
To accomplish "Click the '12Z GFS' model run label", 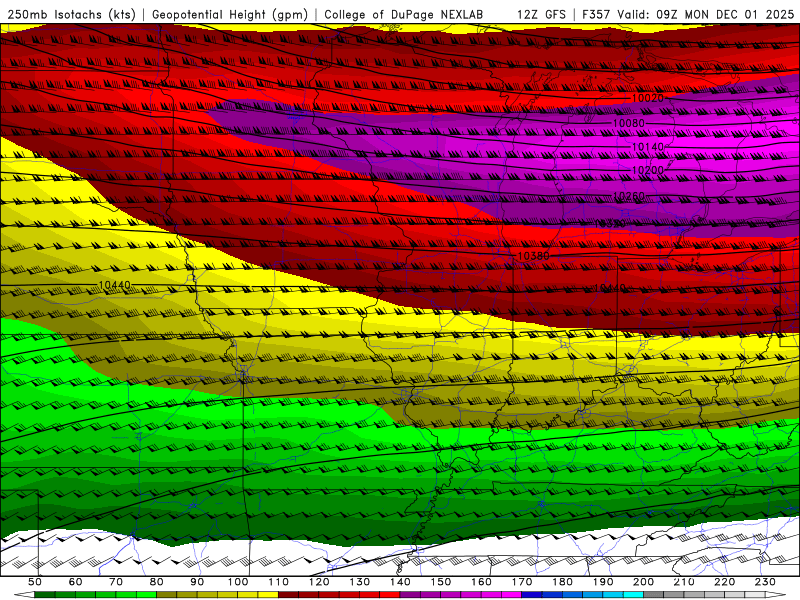I will pos(541,15).
